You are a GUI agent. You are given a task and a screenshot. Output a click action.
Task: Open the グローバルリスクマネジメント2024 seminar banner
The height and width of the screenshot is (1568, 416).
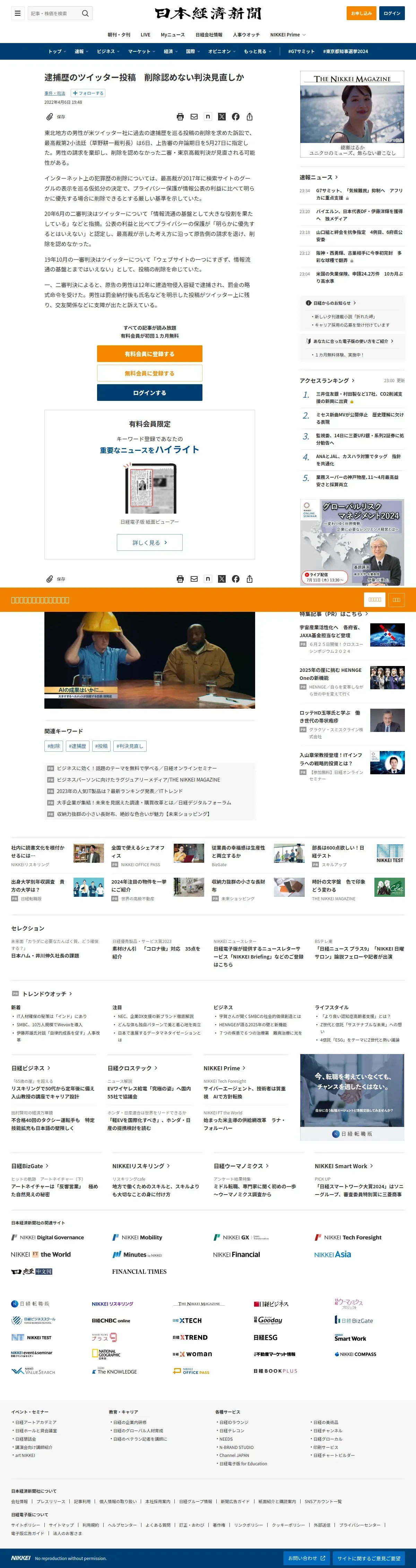point(352,543)
